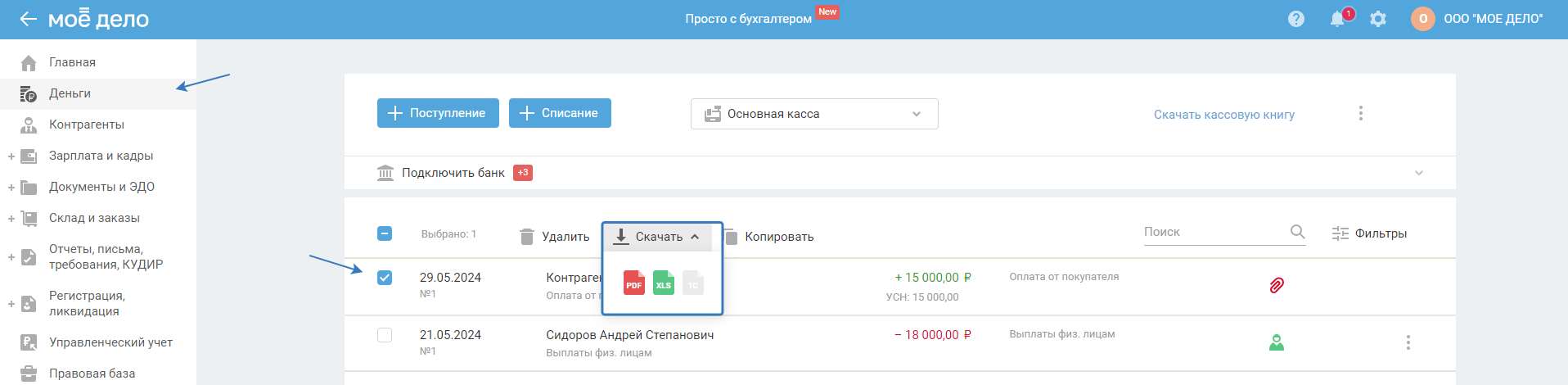The height and width of the screenshot is (385, 1568).
Task: Uncheck the 29.05.2024 entry checkbox
Action: [385, 278]
